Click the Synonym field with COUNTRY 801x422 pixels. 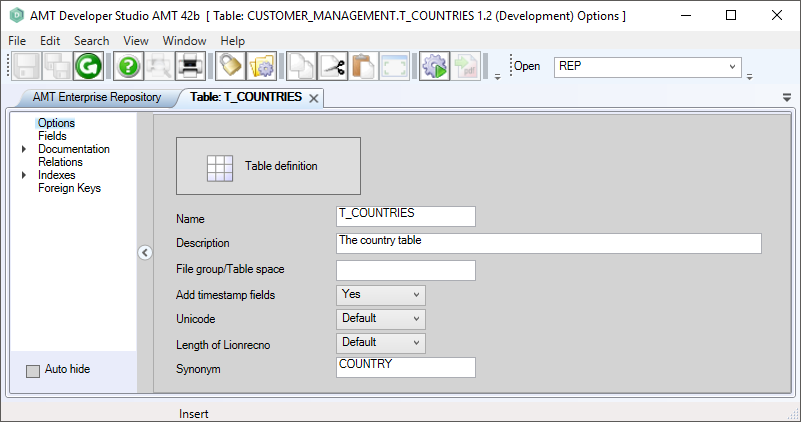406,367
